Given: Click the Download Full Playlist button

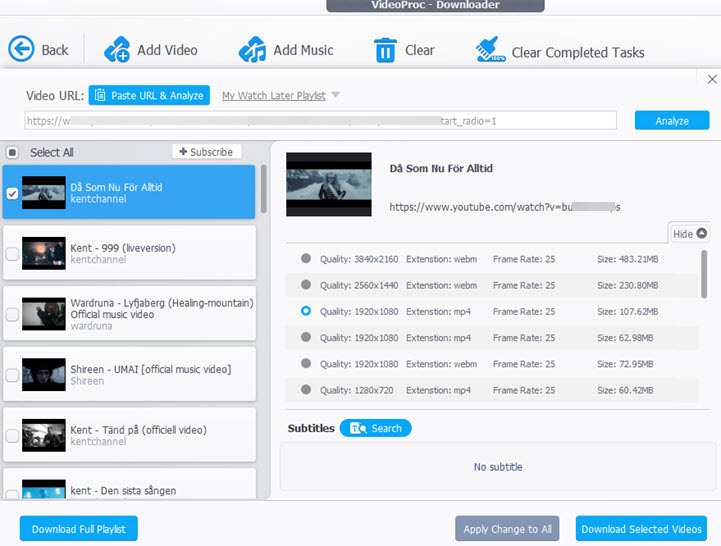Looking at the screenshot, I should pyautogui.click(x=78, y=528).
